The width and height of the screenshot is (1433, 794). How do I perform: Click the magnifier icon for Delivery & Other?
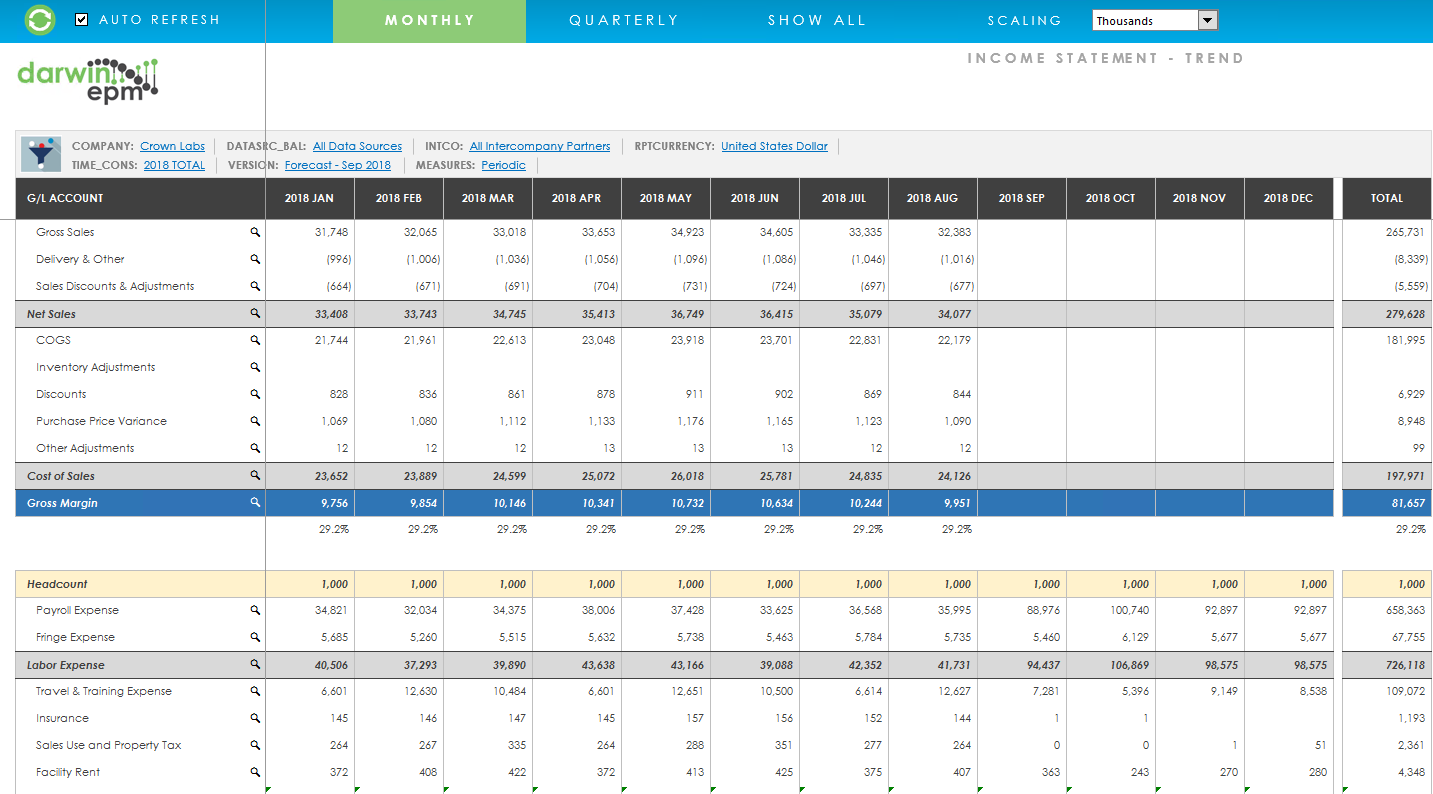point(255,259)
